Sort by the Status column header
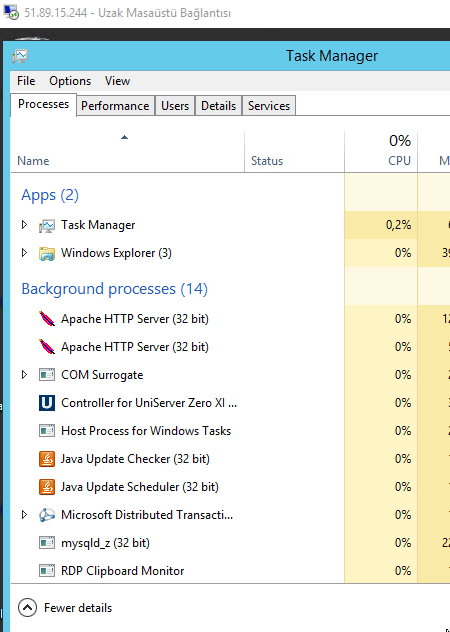The width and height of the screenshot is (450, 632). (295, 152)
